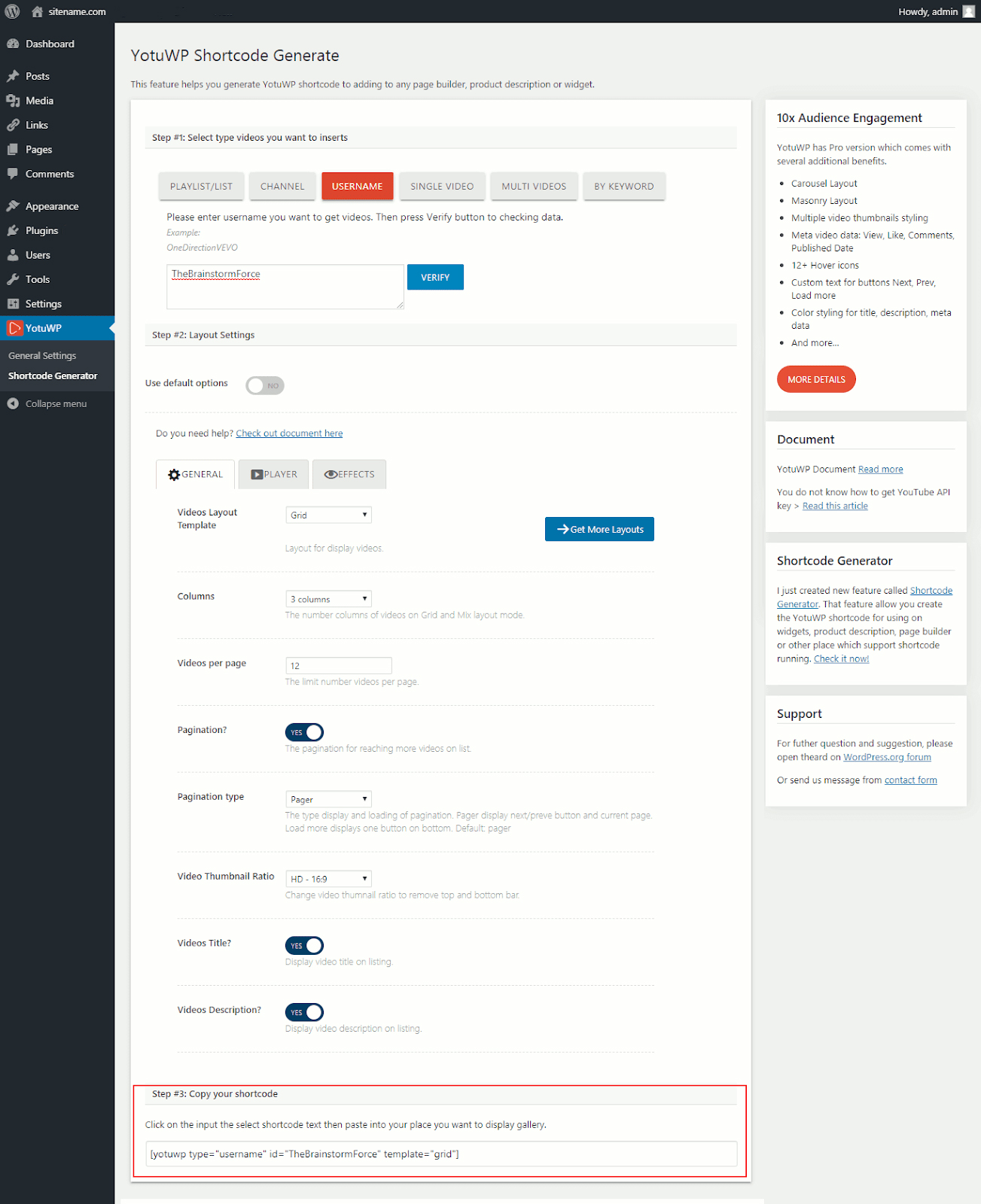
Task: Click the Comments bubble icon
Action: click(13, 174)
